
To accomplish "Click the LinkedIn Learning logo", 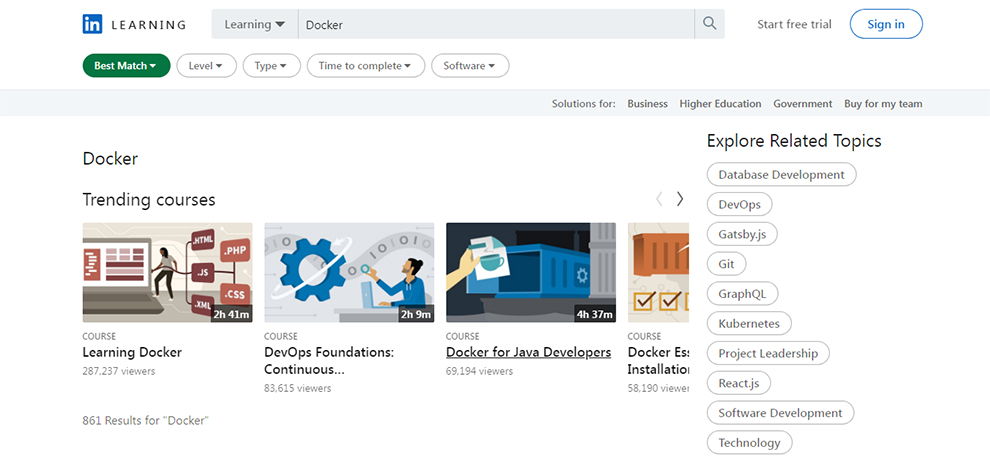I will click(x=134, y=25).
